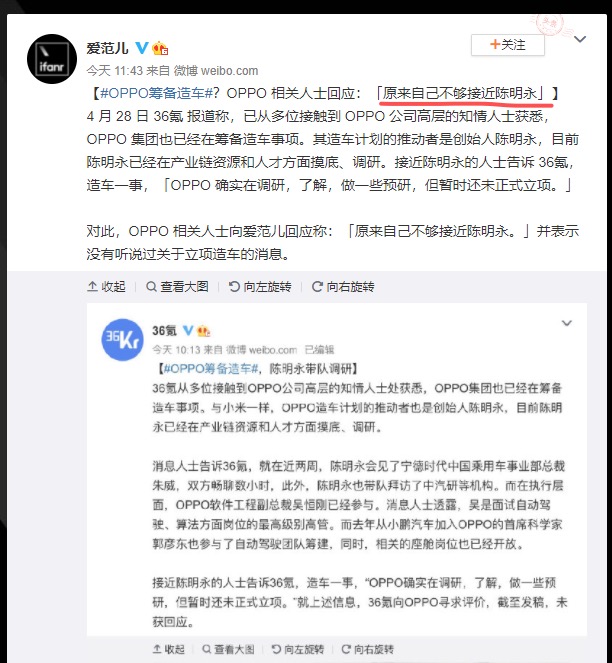Click the lower 查看大图 under 36氪 post
This screenshot has width=612, height=663.
(x=228, y=649)
